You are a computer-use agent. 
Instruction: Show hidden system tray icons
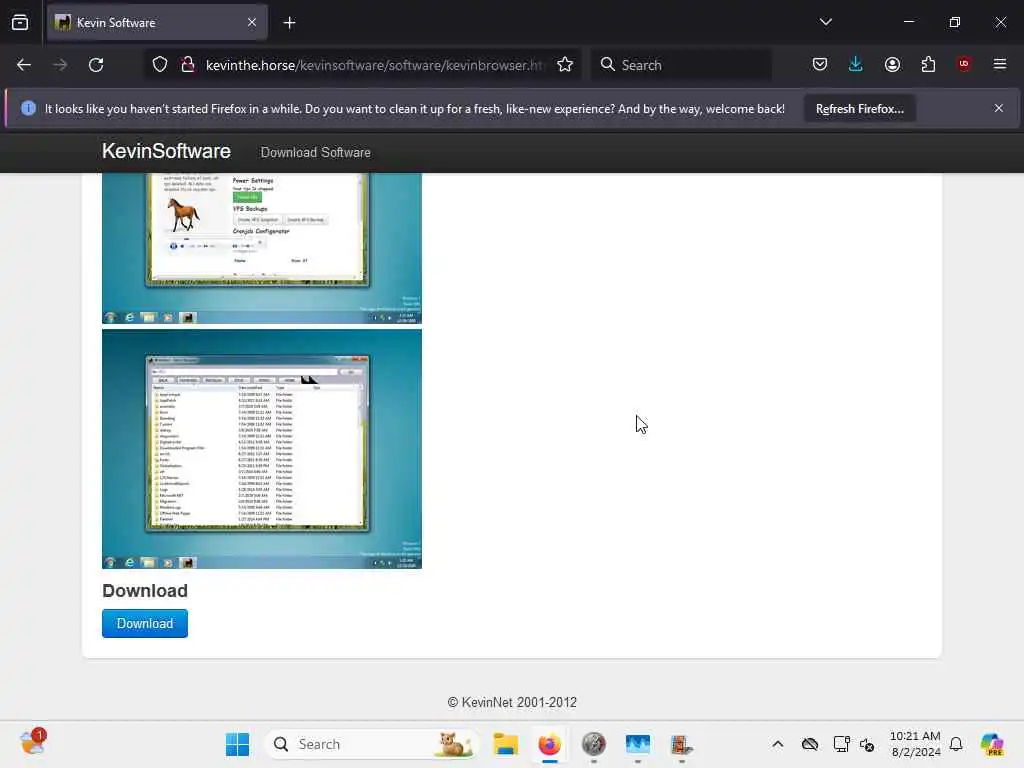777,744
